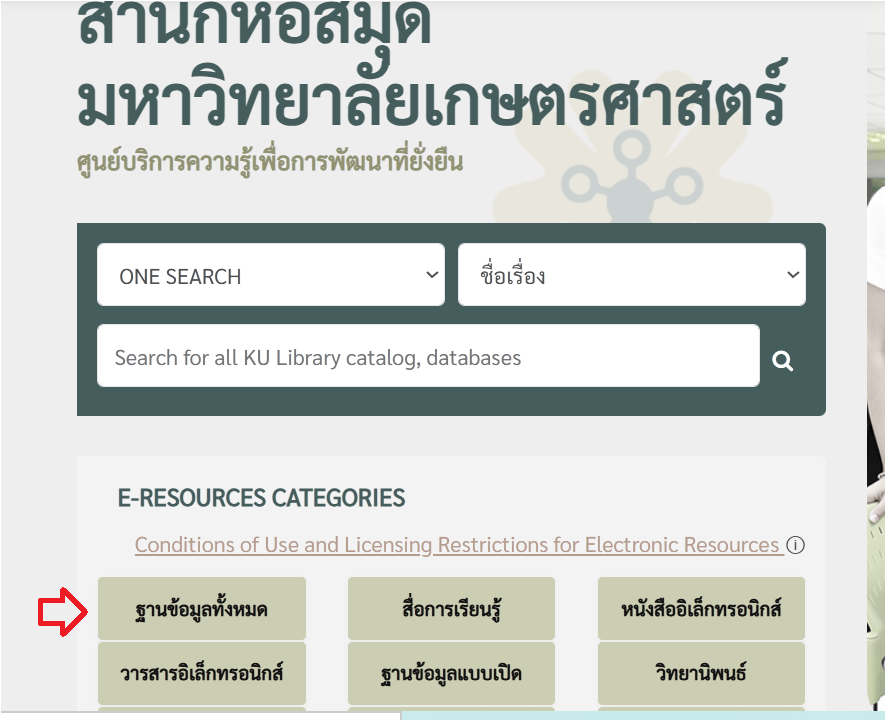
Task: Open Conditions of Use and Licensing Restrictions link
Action: tap(459, 545)
